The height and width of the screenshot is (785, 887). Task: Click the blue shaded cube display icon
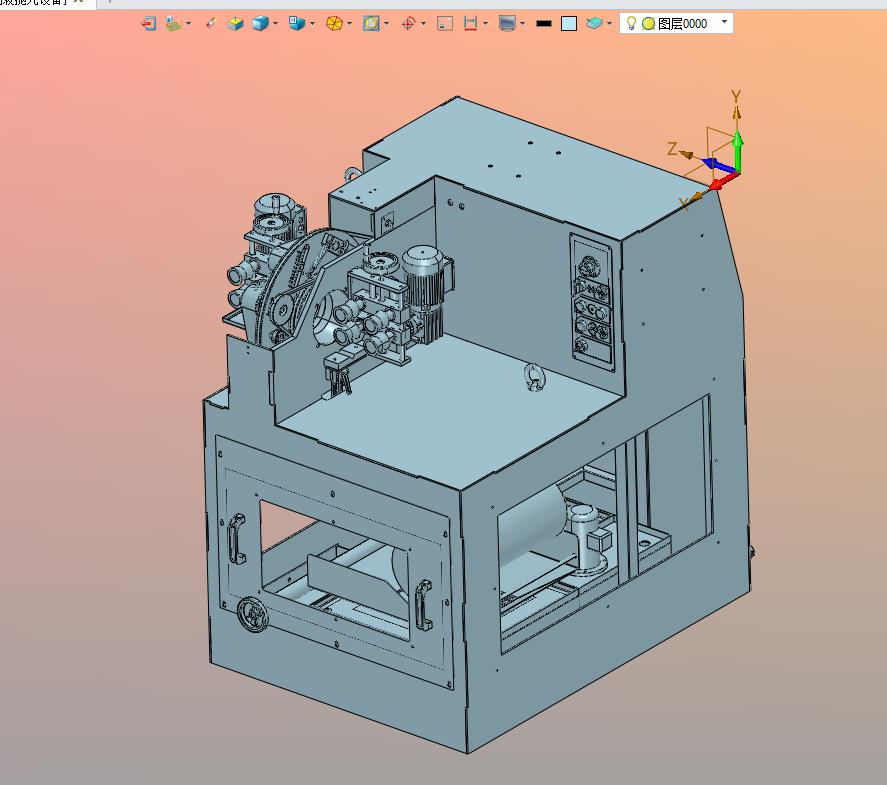(260, 24)
